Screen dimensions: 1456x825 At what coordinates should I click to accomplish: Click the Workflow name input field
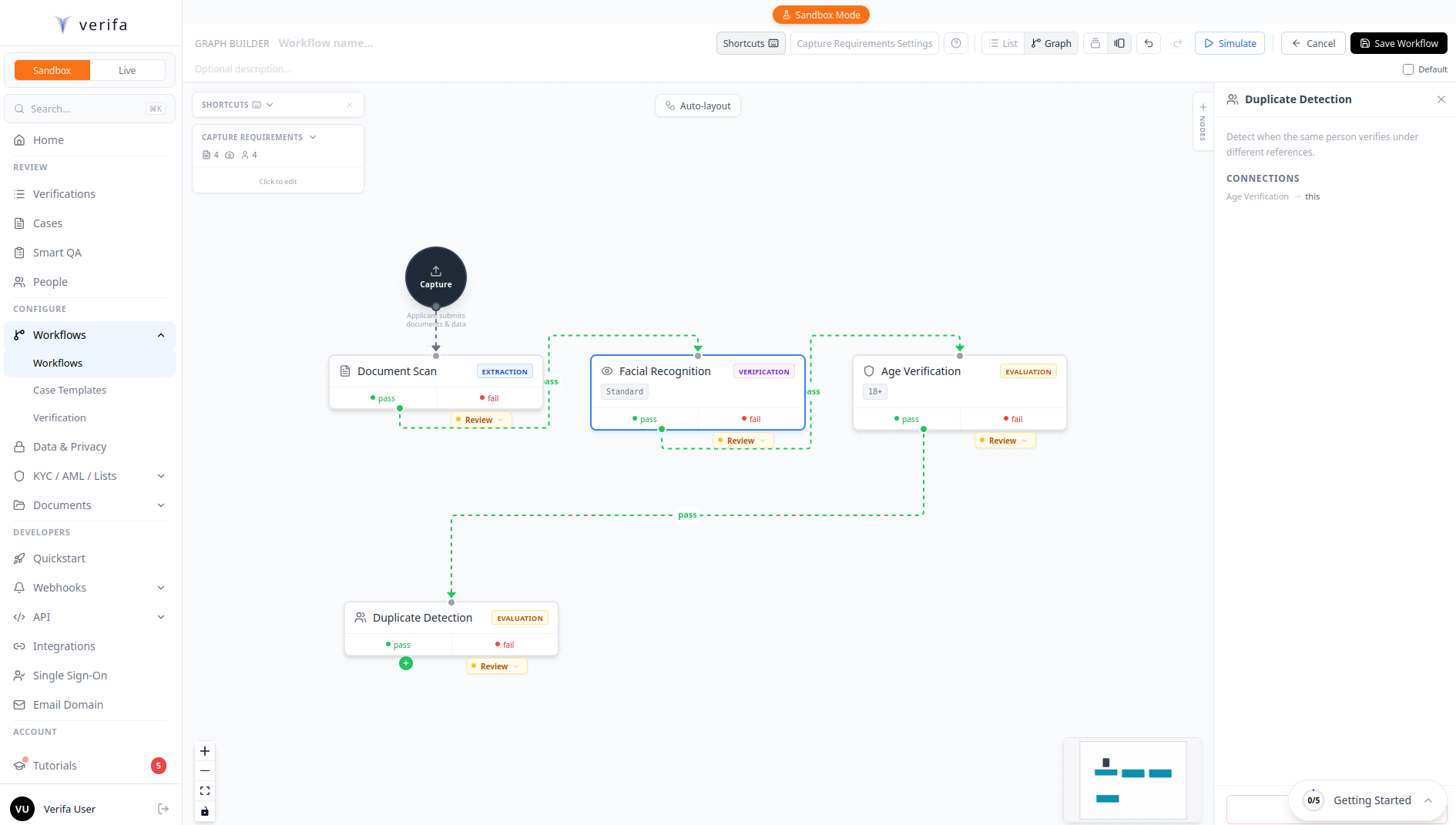[325, 43]
